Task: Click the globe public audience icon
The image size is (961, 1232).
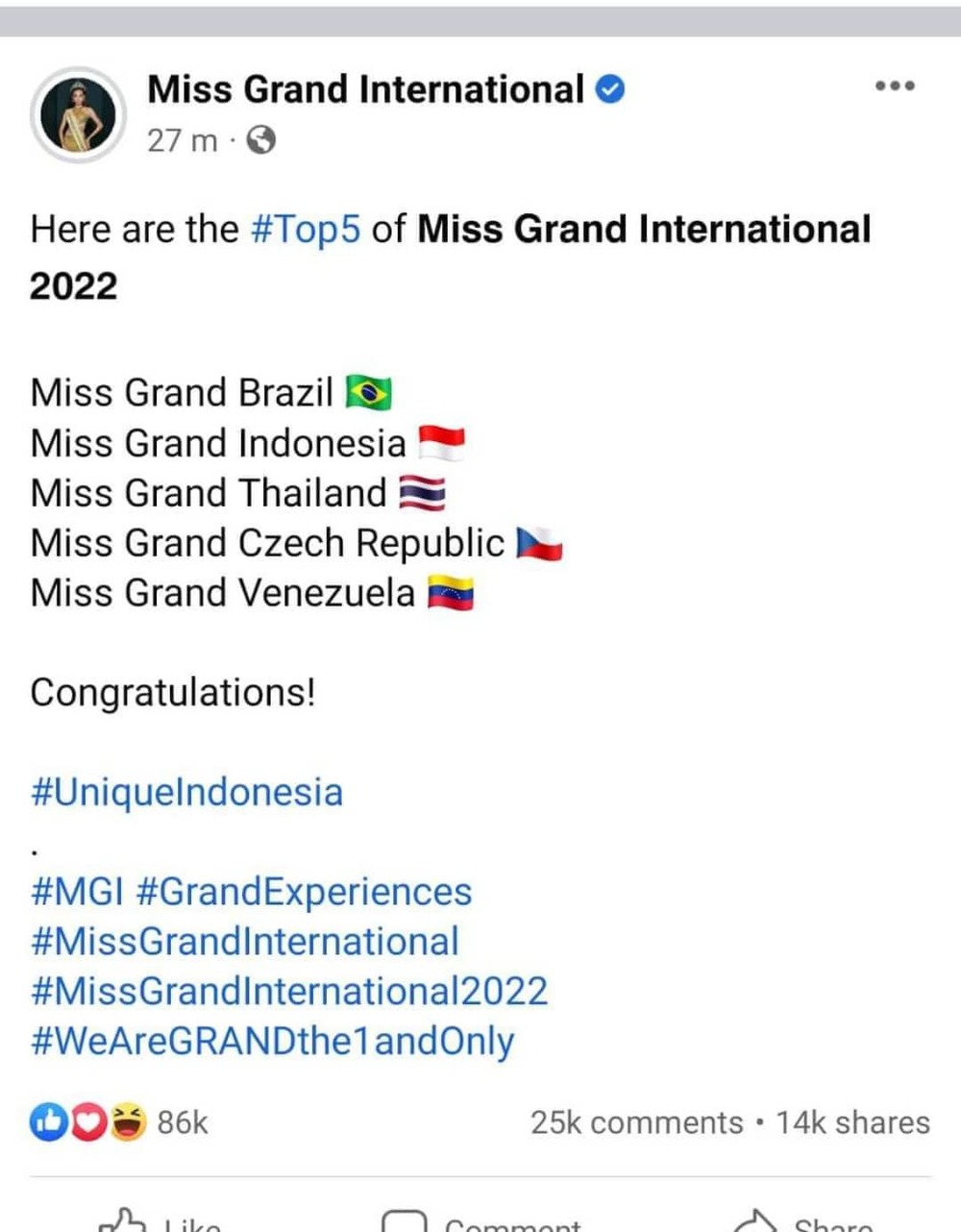Action: (x=261, y=140)
